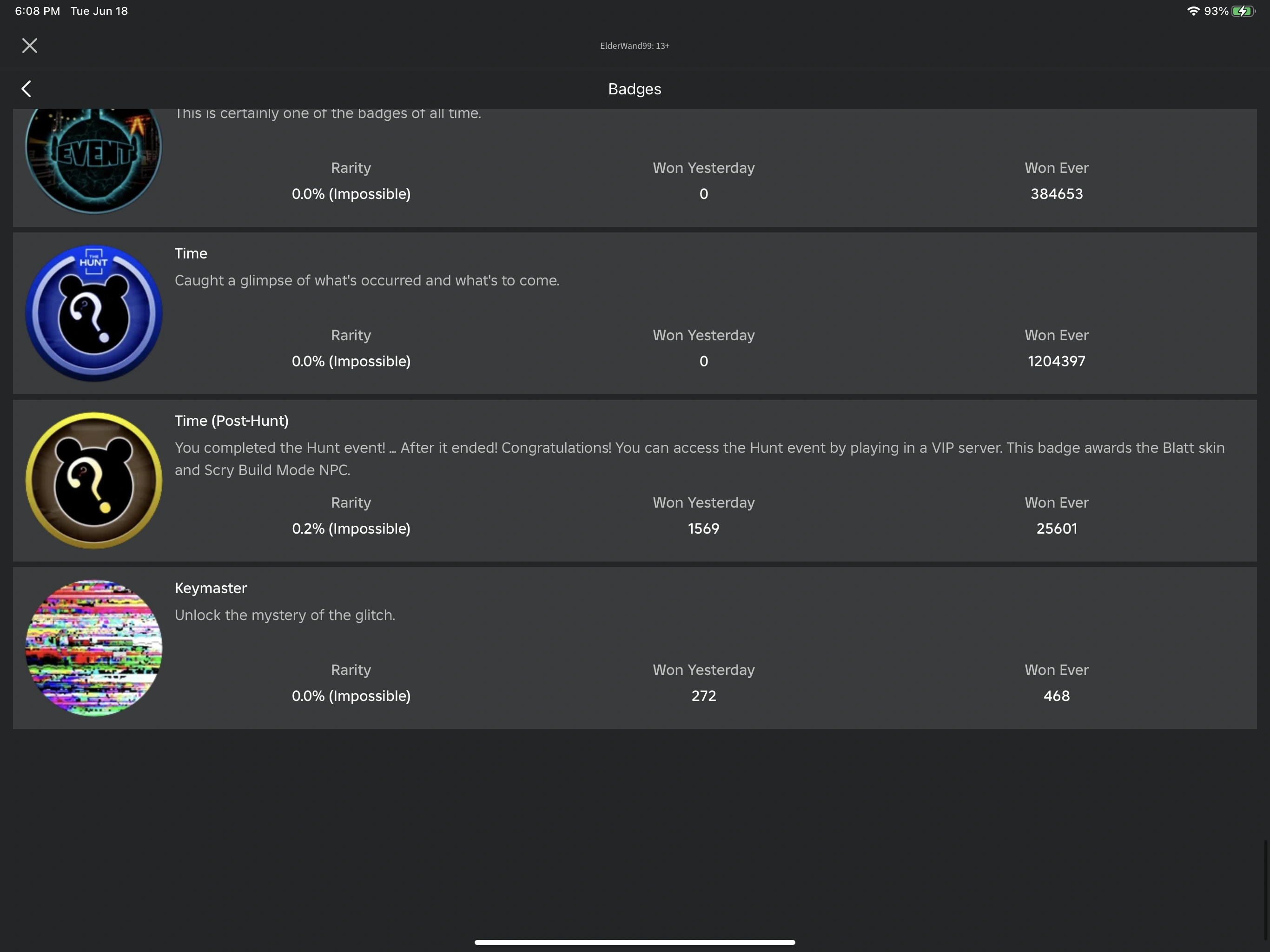
Task: Click Time badge's Won Ever 1204397
Action: point(1057,361)
